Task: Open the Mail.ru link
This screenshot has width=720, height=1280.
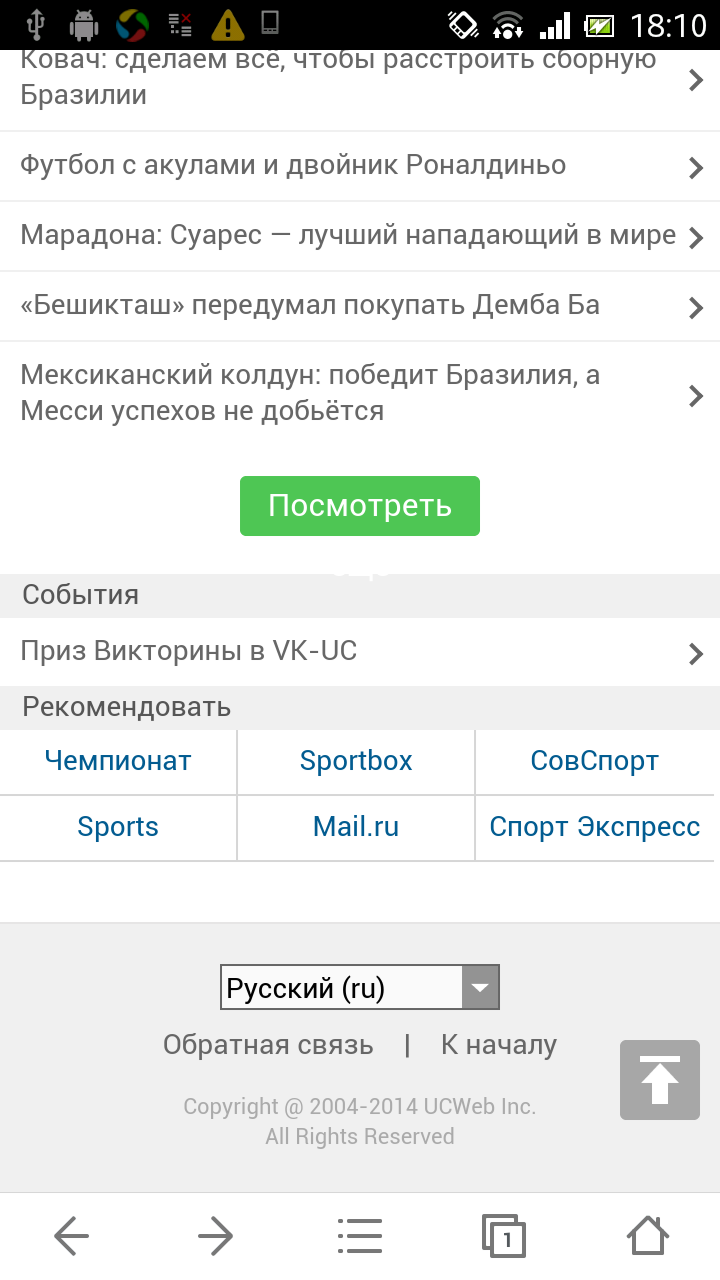Action: [356, 827]
